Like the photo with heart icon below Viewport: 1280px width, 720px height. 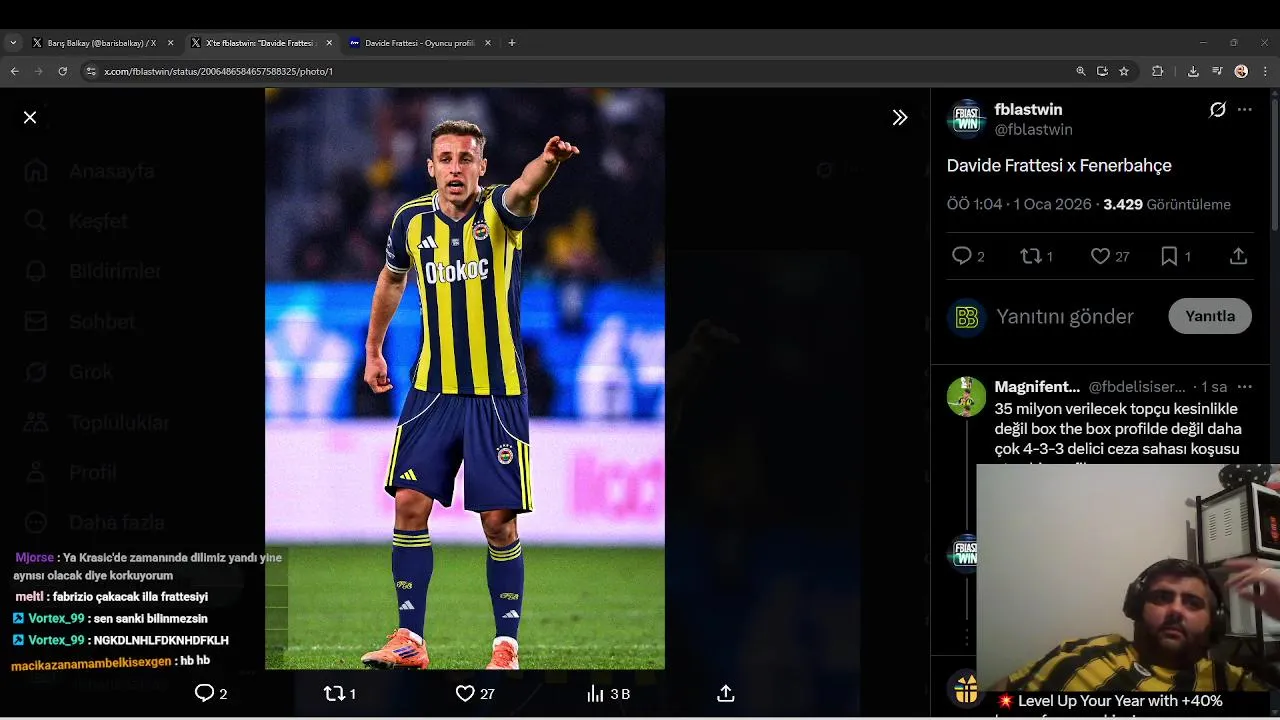[x=465, y=693]
